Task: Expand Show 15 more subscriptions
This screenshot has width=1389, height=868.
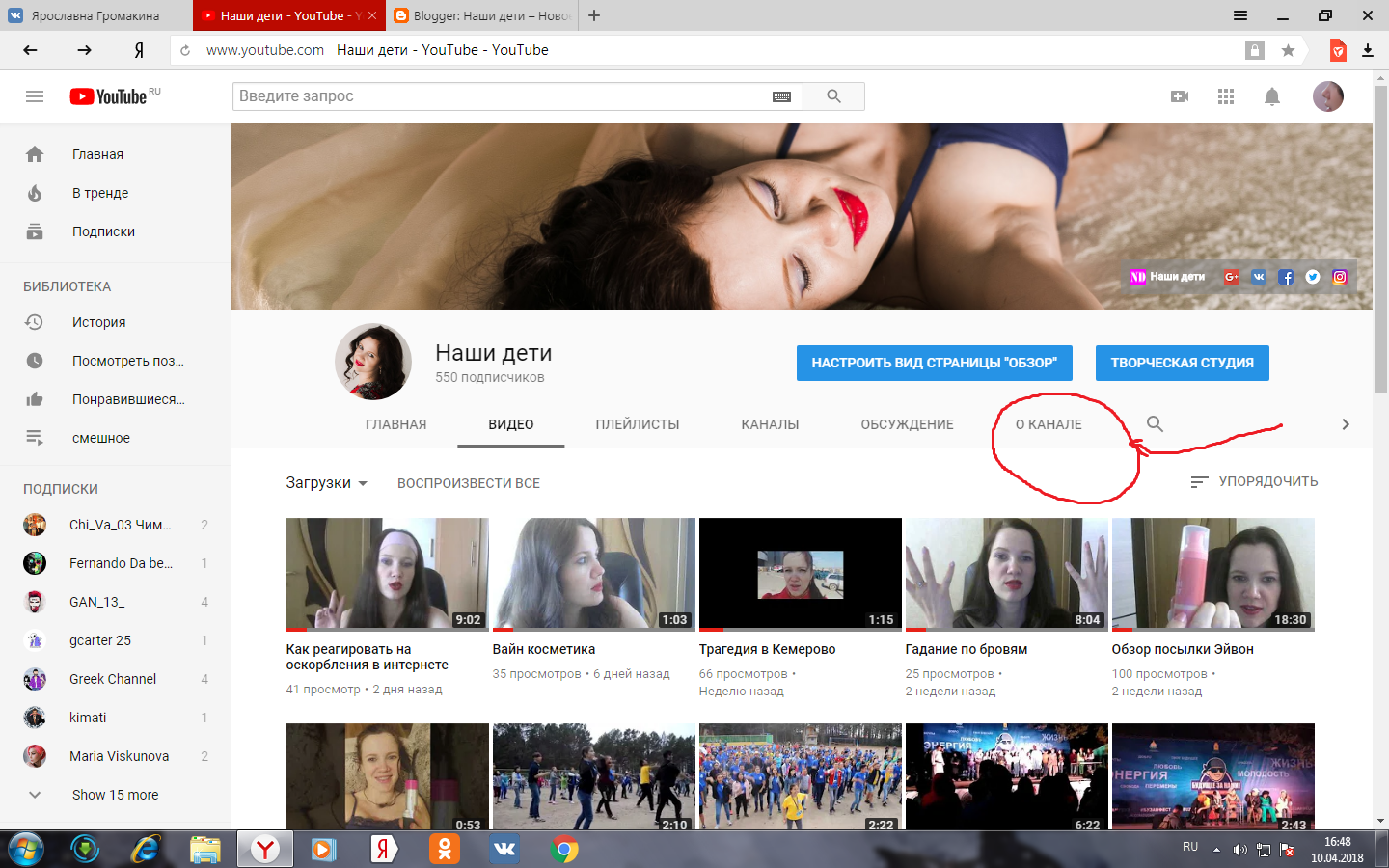Action: click(116, 795)
